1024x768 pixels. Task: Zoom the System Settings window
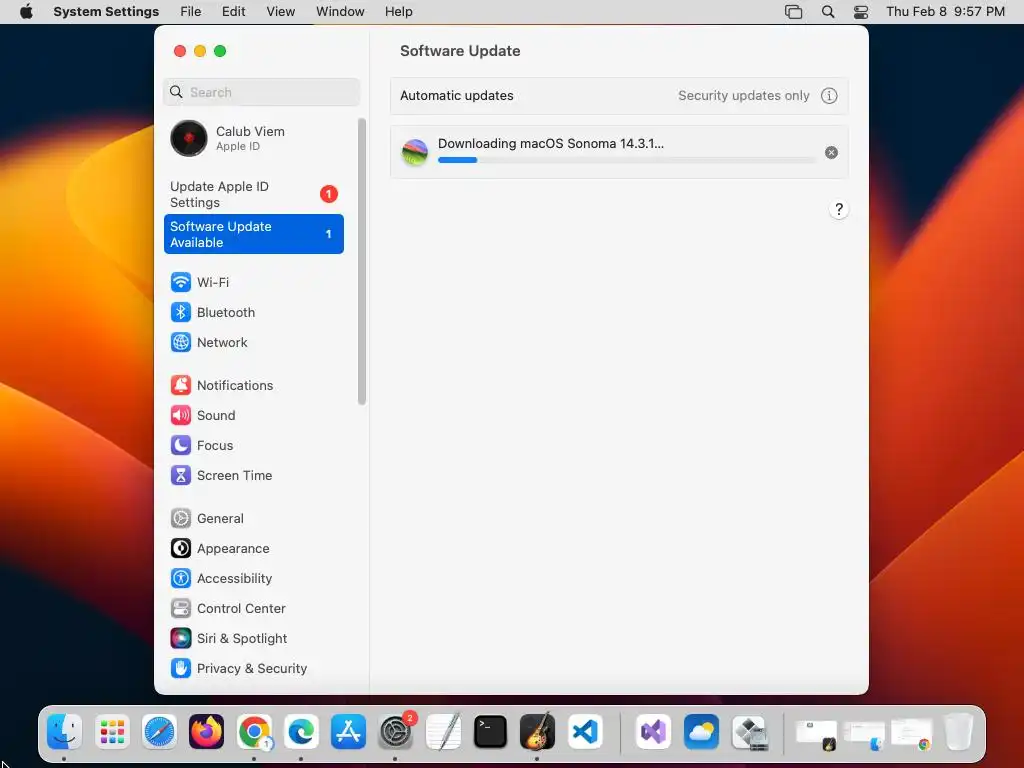[220, 51]
